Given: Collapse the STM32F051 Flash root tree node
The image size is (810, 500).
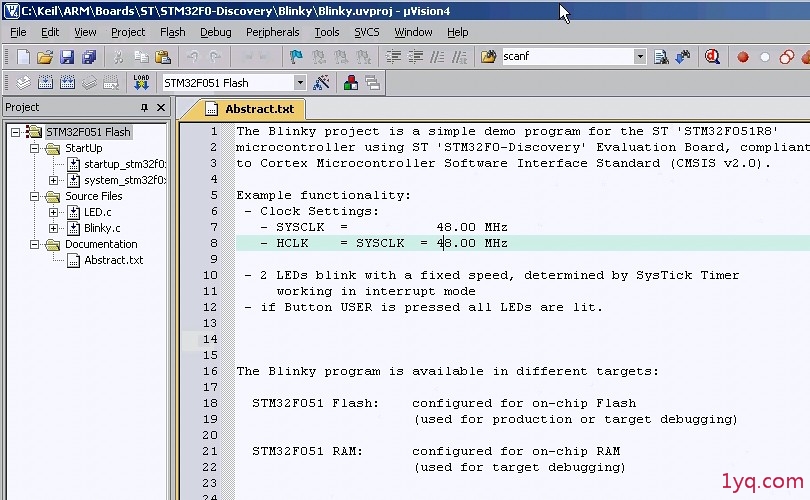Looking at the screenshot, I should 15,132.
